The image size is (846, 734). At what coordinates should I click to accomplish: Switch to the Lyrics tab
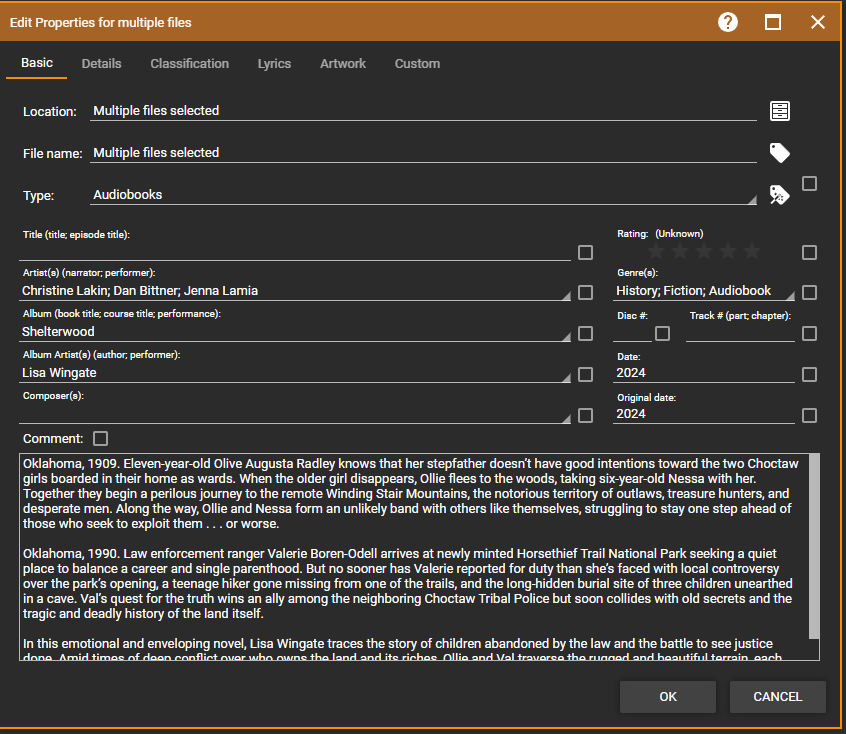[x=274, y=64]
